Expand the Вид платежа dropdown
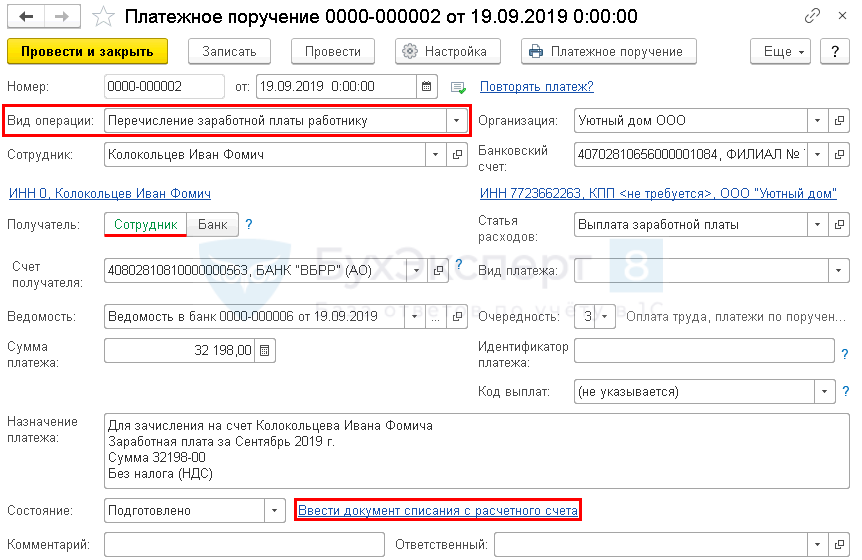This screenshot has width=862, height=560. 838,270
